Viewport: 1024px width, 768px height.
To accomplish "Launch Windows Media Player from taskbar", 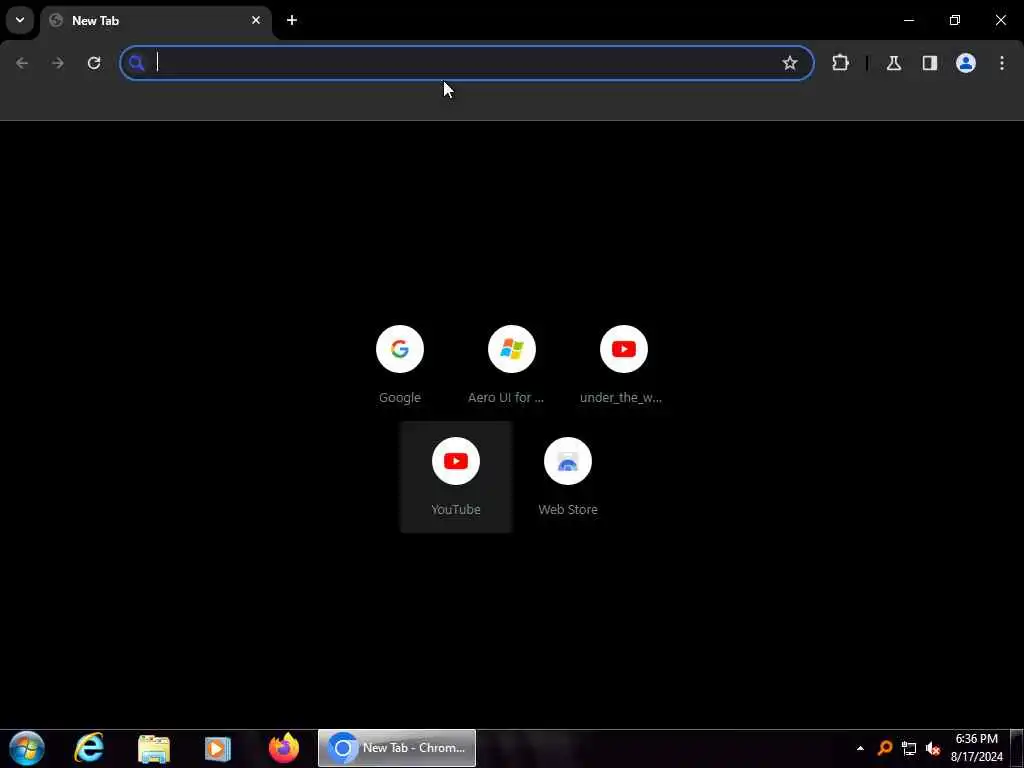I will click(x=217, y=748).
